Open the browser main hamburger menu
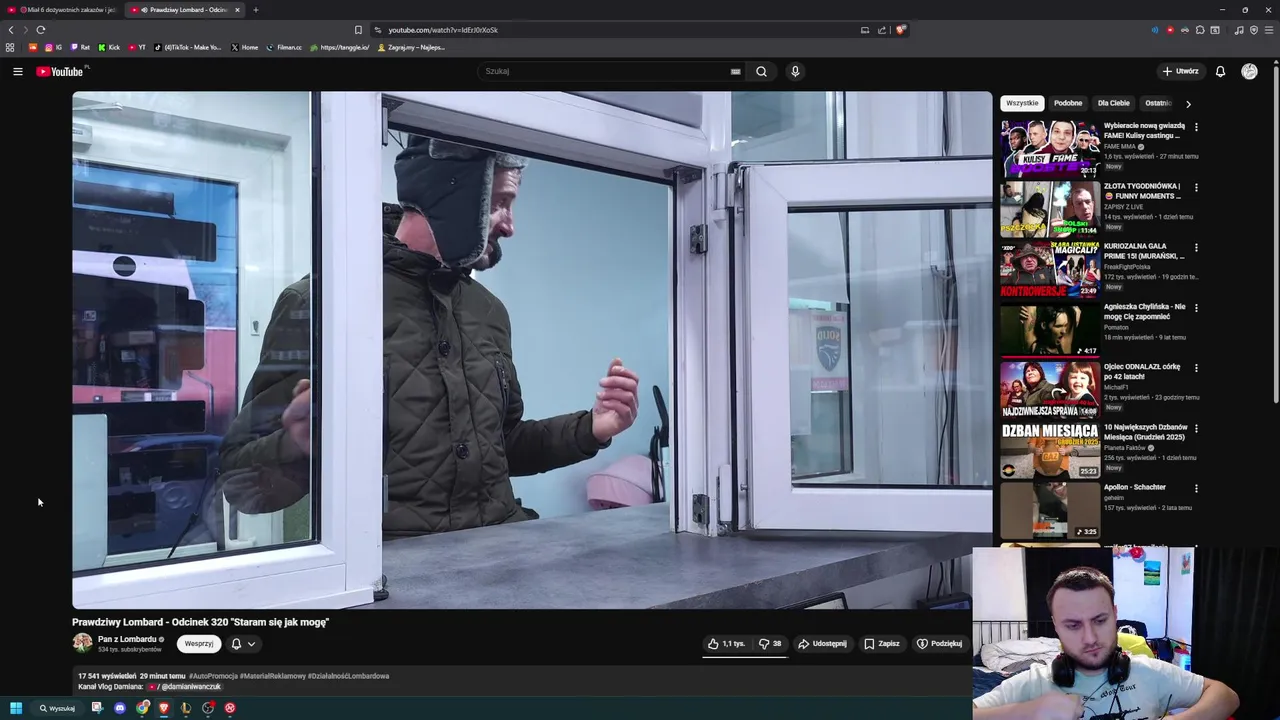 point(1269,30)
